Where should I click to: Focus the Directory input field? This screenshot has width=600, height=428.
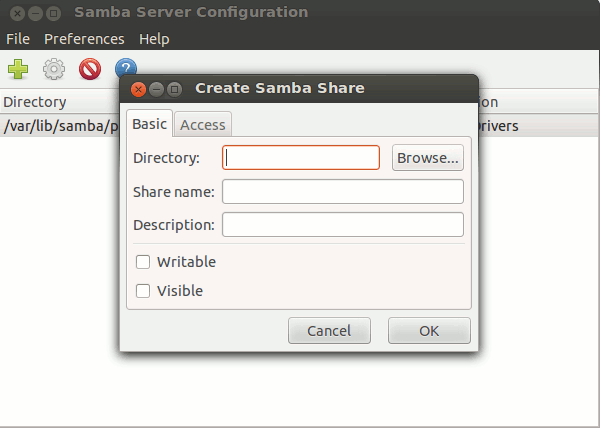tap(301, 158)
